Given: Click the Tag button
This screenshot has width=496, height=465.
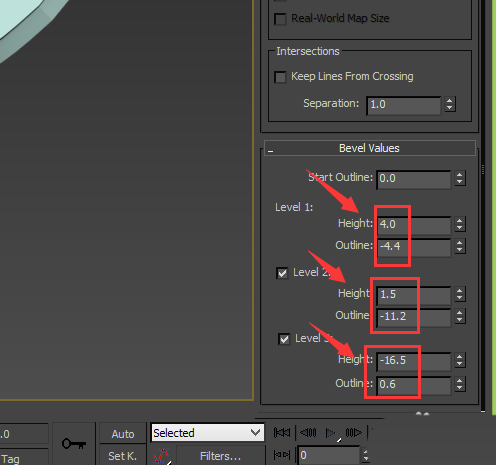Looking at the screenshot, I should [x=24, y=458].
